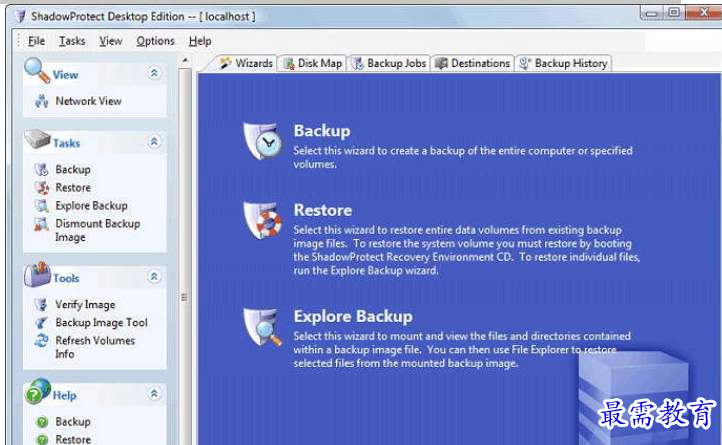Click the Explore Backup icon under Tasks
This screenshot has width=722, height=445.
pyautogui.click(x=41, y=205)
